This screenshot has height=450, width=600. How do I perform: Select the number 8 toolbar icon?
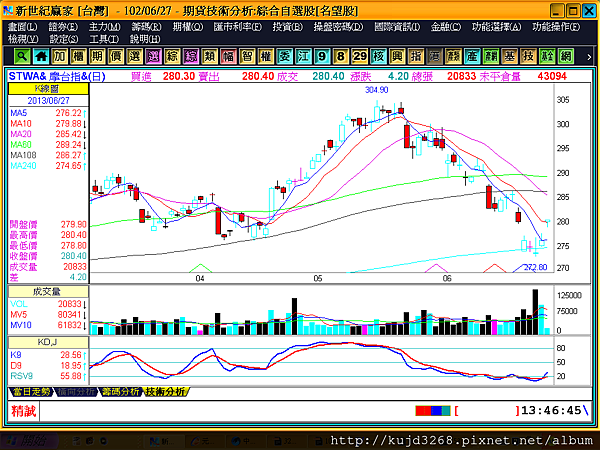(x=341, y=57)
